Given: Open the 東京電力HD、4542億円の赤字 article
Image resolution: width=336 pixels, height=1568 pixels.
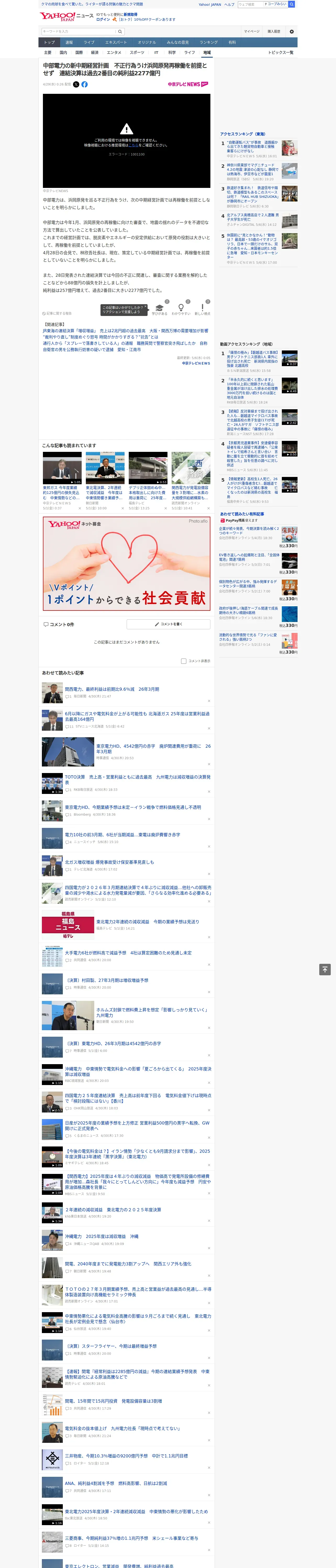Looking at the screenshot, I should tap(153, 749).
